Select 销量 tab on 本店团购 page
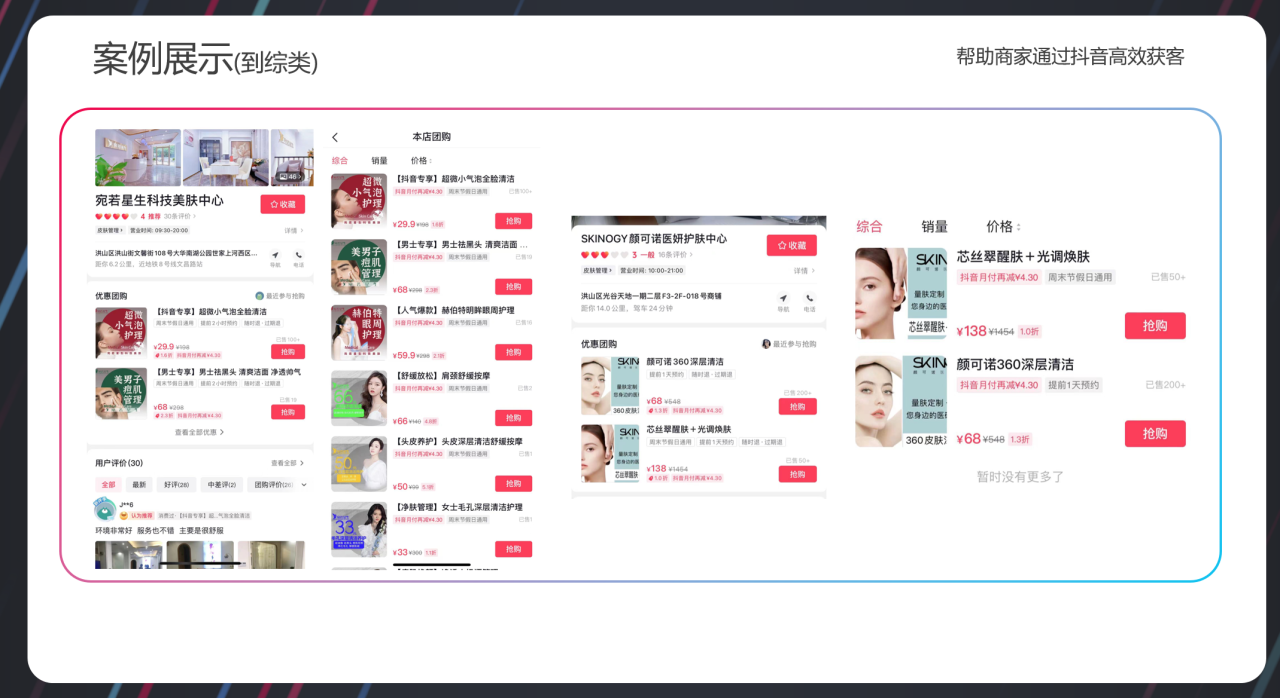The width and height of the screenshot is (1280, 698). point(379,160)
